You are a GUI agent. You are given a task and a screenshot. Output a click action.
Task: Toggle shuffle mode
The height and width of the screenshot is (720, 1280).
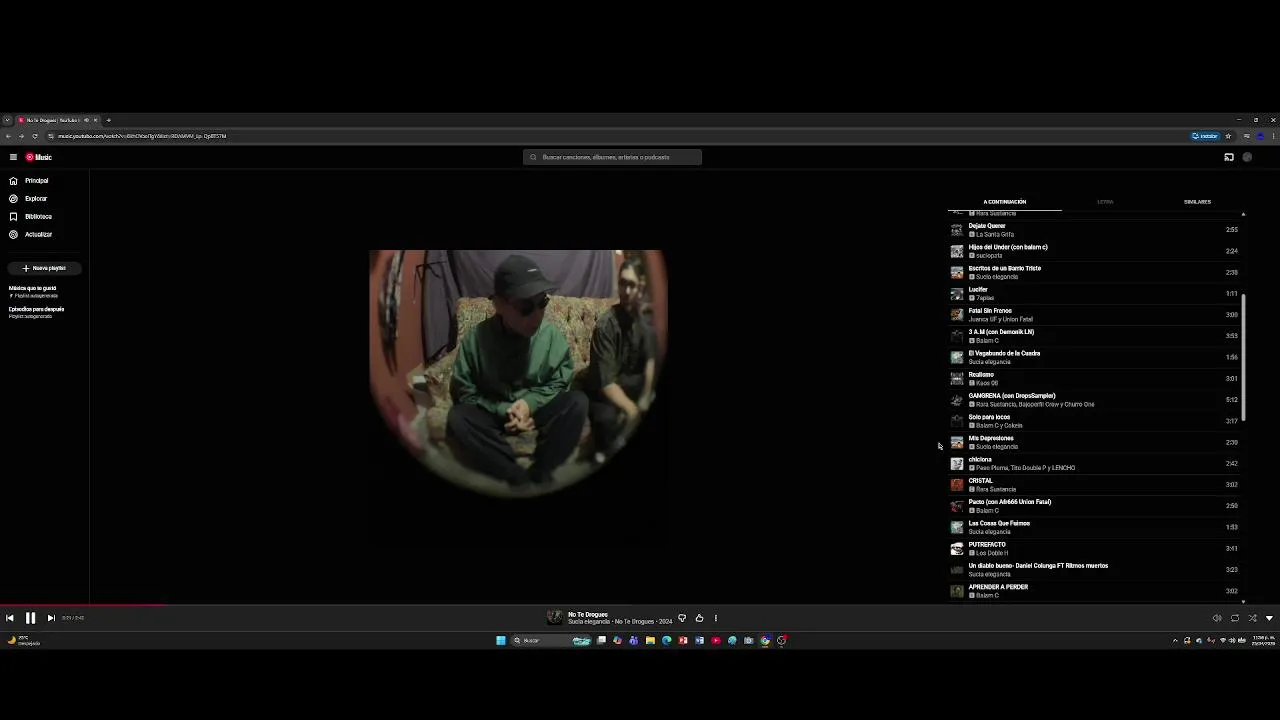point(1252,618)
